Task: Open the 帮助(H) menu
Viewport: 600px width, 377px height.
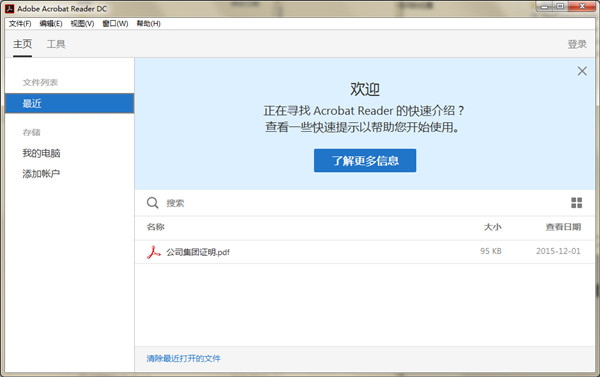Action: tap(148, 24)
